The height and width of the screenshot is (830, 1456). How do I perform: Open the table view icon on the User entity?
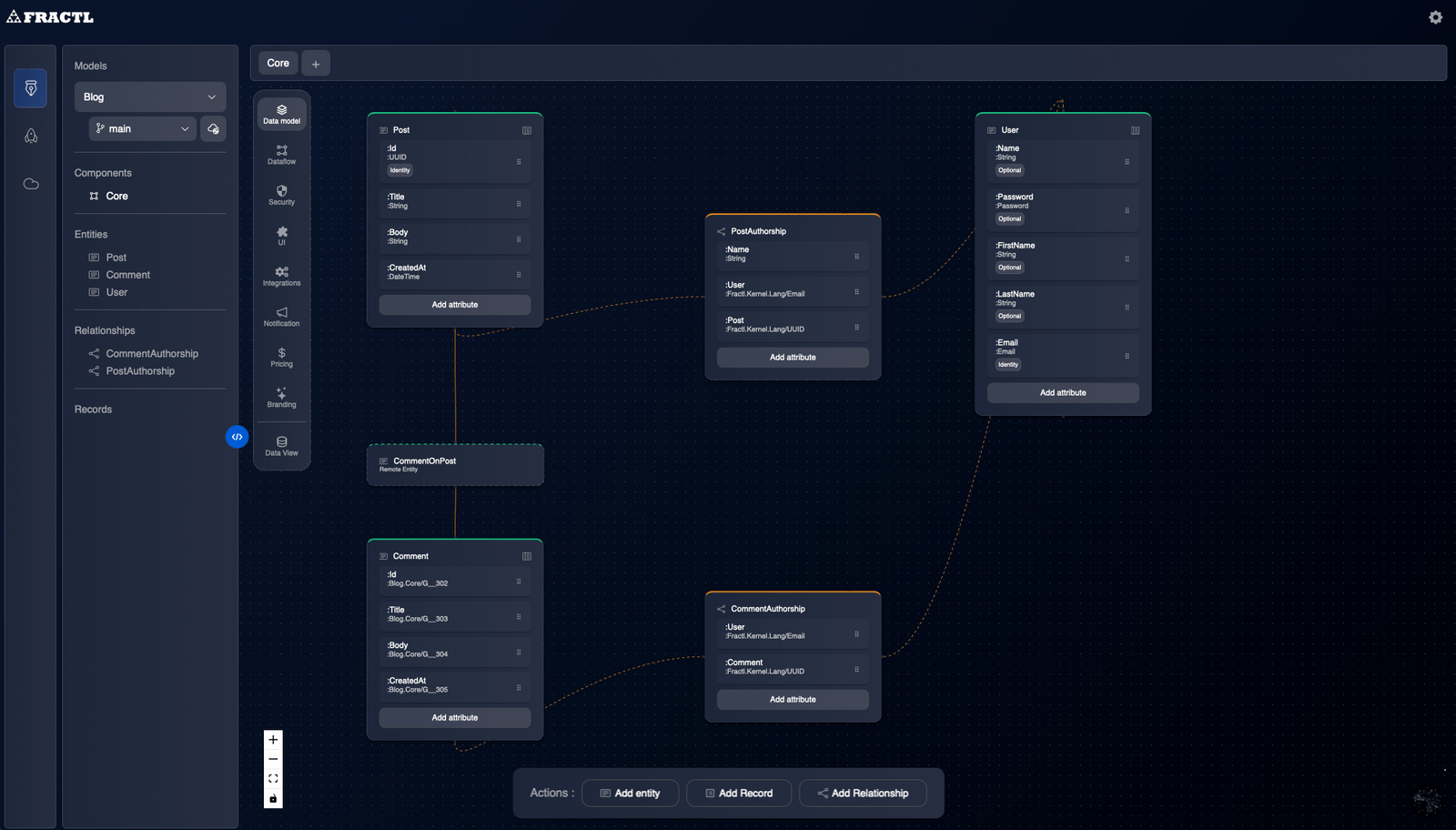1135,130
